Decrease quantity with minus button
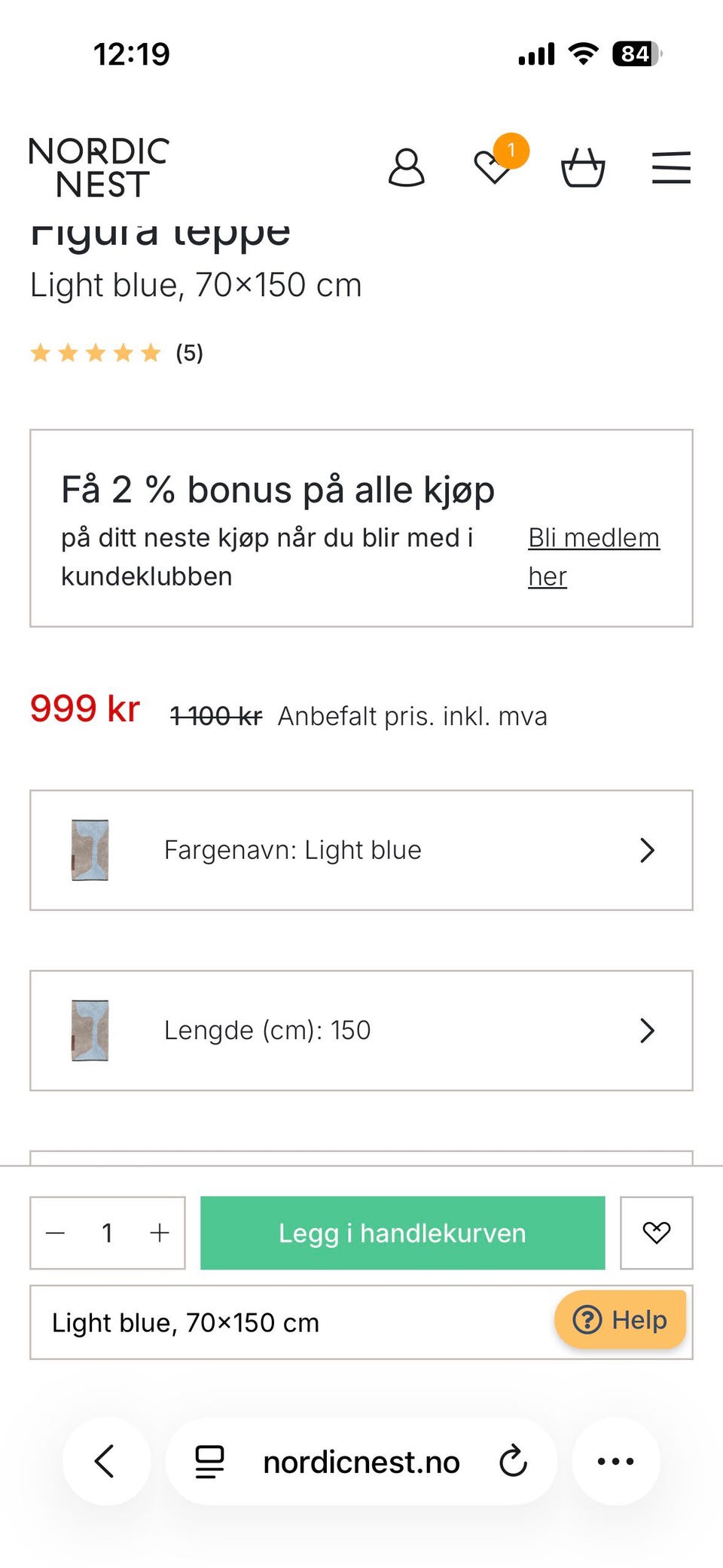The image size is (723, 1568). 56,1233
